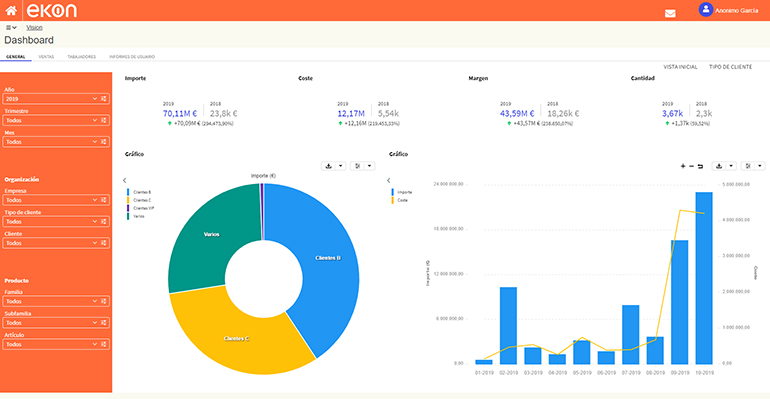
Task: Click the ekon logo
Action: point(52,10)
